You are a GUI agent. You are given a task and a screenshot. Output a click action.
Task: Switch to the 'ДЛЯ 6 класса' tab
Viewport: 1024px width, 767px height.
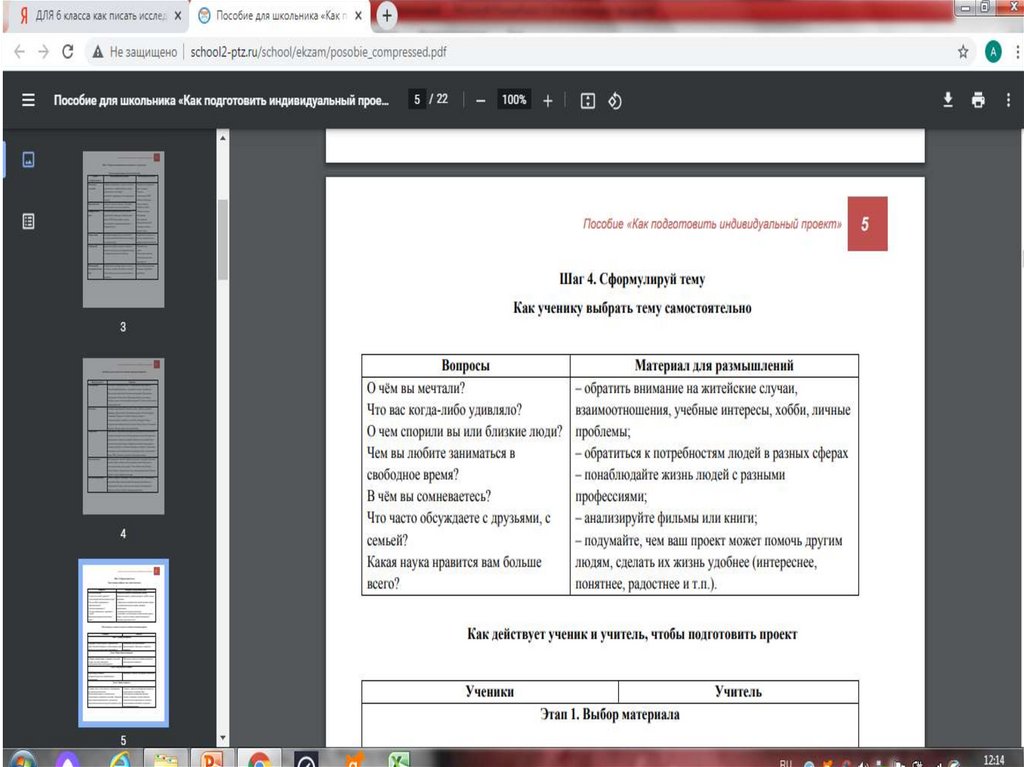[x=95, y=16]
